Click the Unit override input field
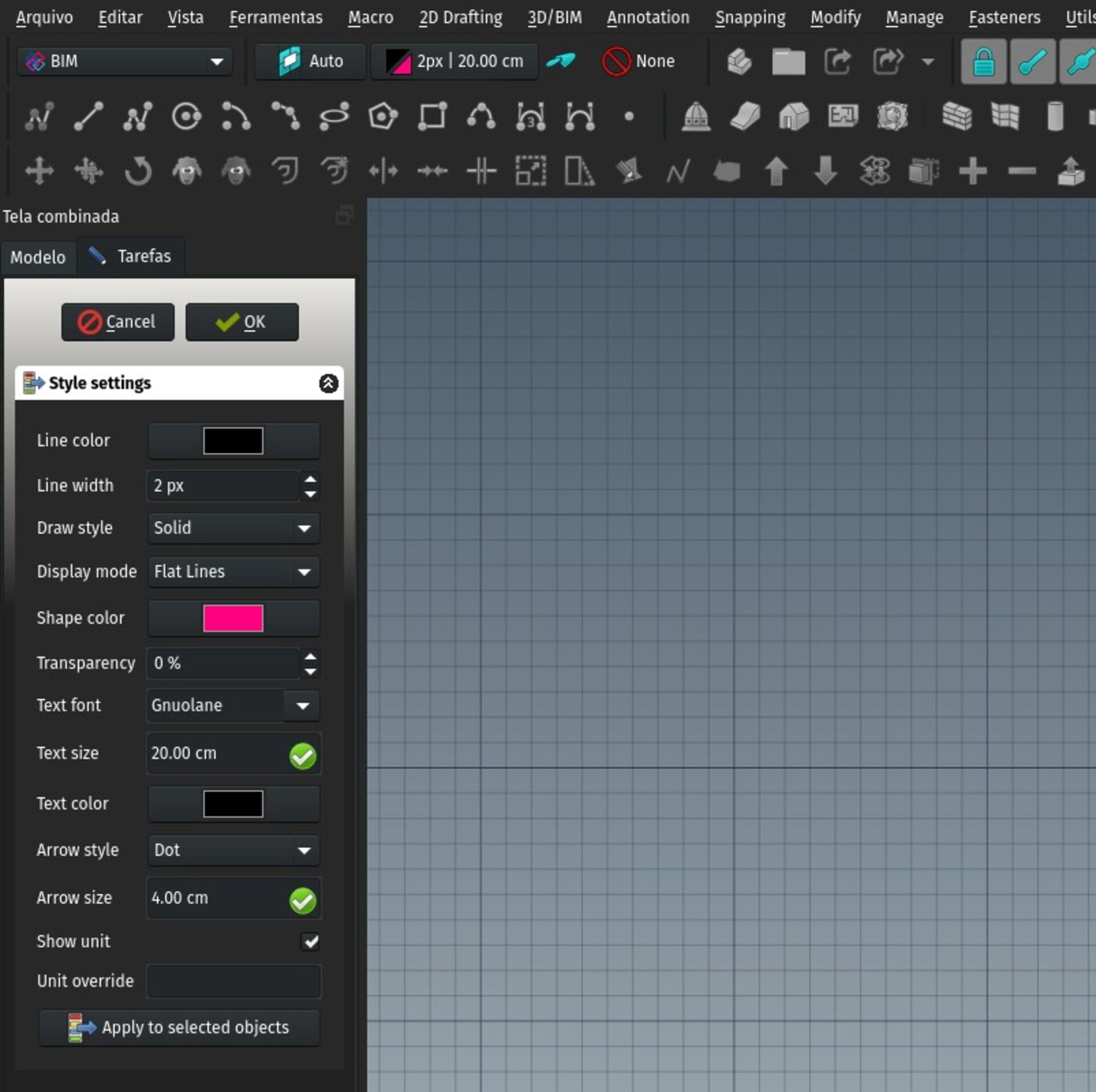Screen dimensions: 1096x1092 [x=233, y=981]
